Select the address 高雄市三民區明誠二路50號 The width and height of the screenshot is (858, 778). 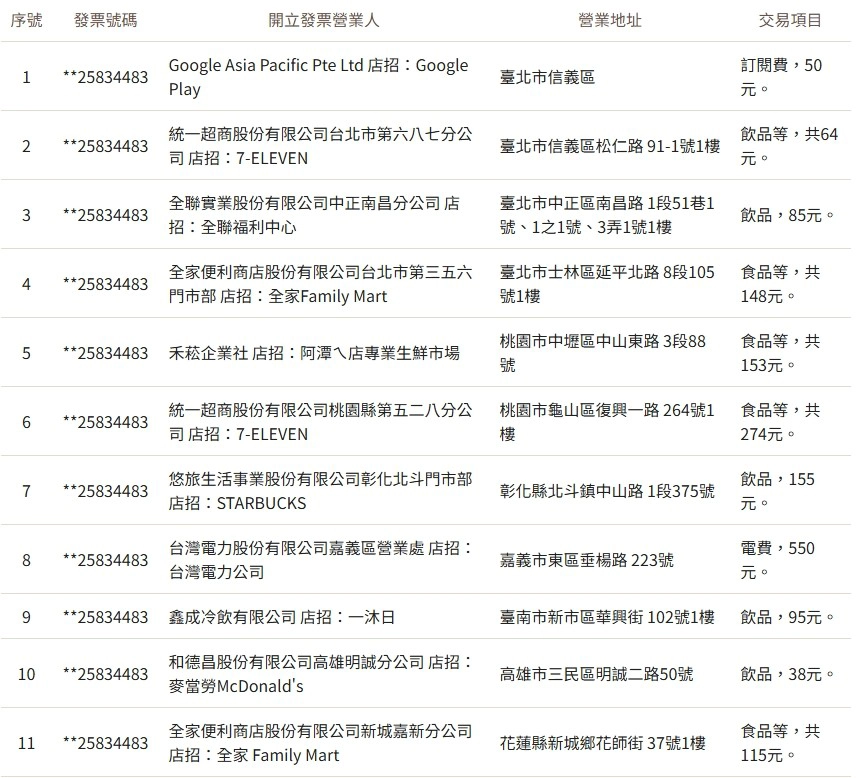click(x=596, y=674)
